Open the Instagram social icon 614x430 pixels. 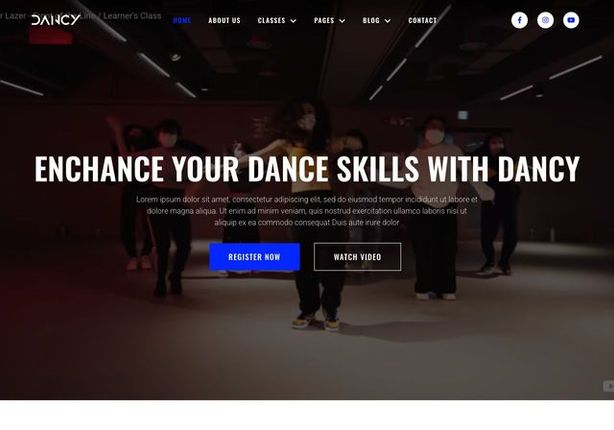coord(545,20)
